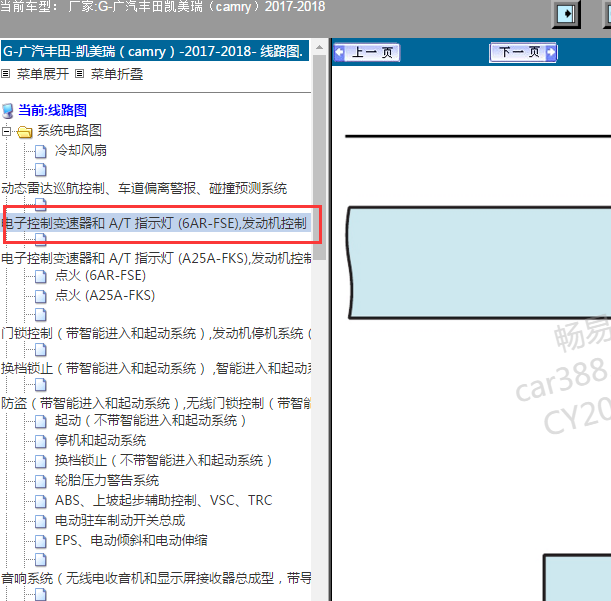611x601 pixels.
Task: Open 换档锁止（不带智能进入和起动系统） diagram
Action: tap(163, 460)
